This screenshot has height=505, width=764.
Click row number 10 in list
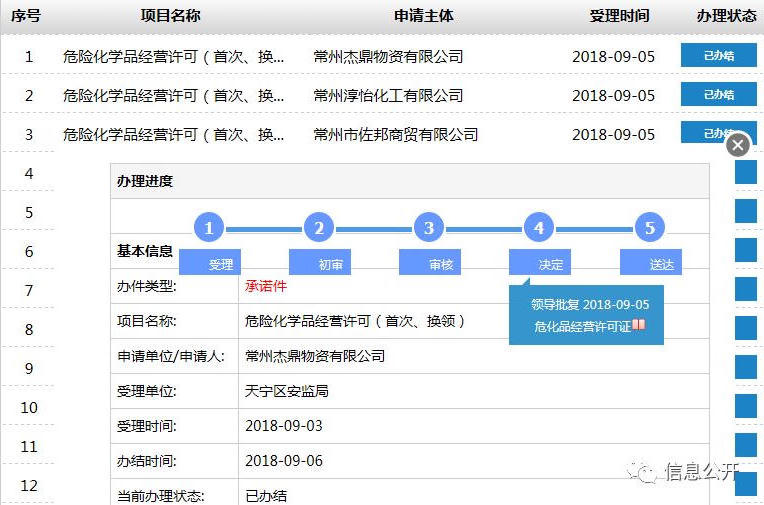tap(29, 408)
